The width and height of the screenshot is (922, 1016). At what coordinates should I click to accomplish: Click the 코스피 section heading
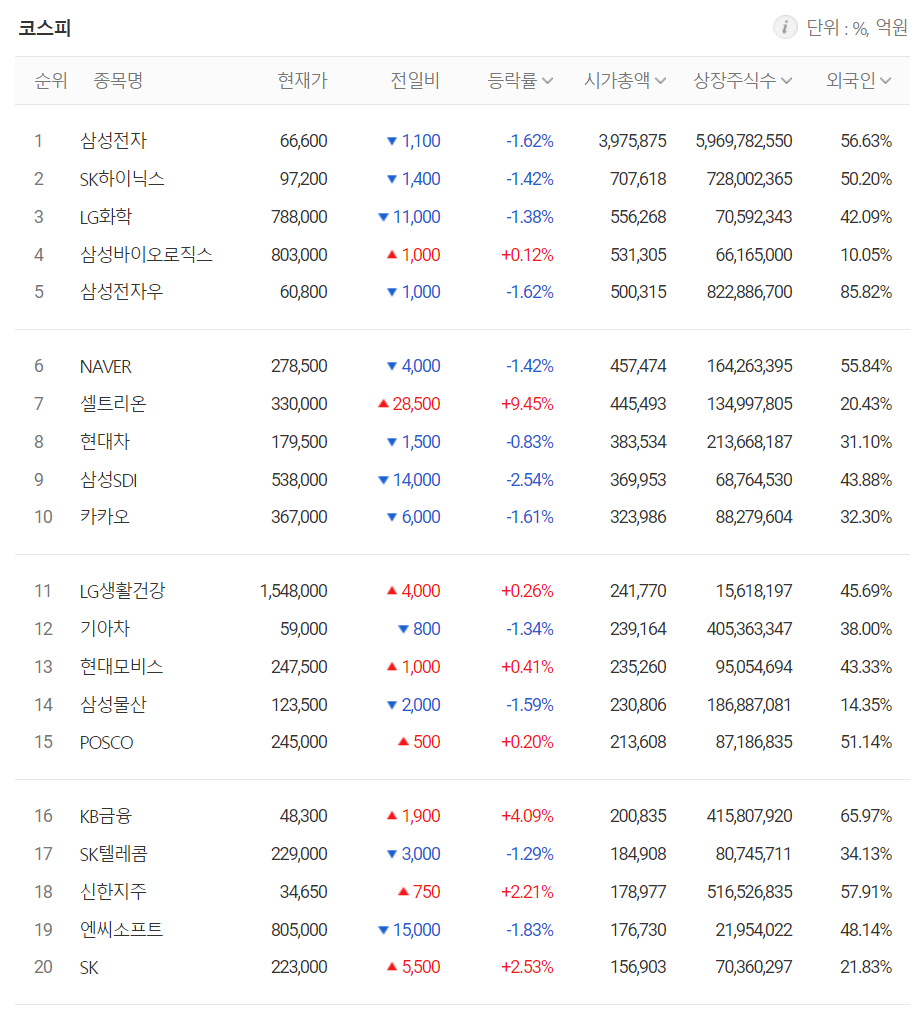pos(44,28)
